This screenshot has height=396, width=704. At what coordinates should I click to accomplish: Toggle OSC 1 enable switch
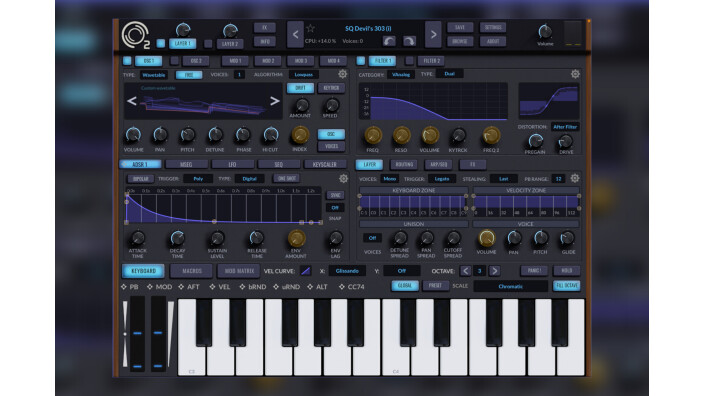point(127,61)
